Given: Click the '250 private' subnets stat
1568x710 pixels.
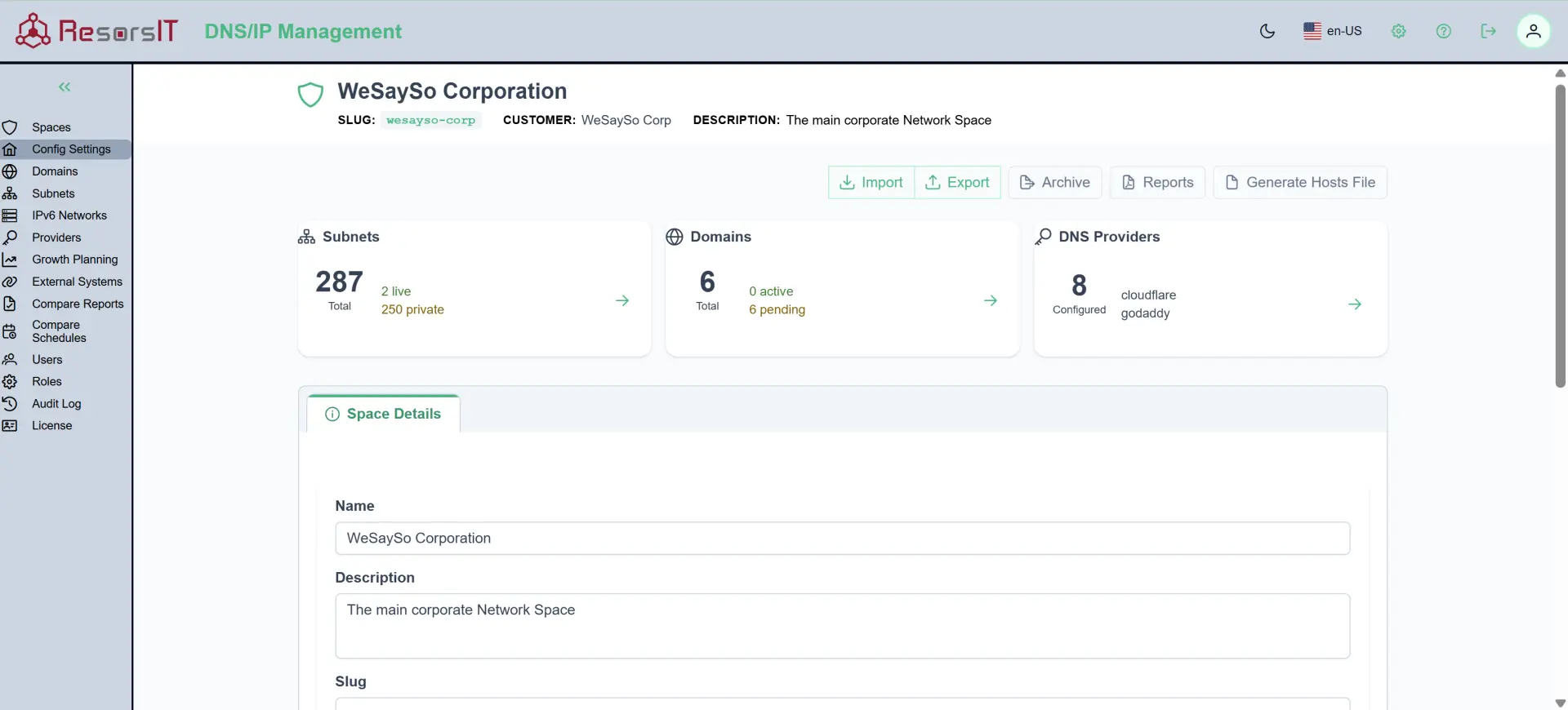Looking at the screenshot, I should (412, 309).
